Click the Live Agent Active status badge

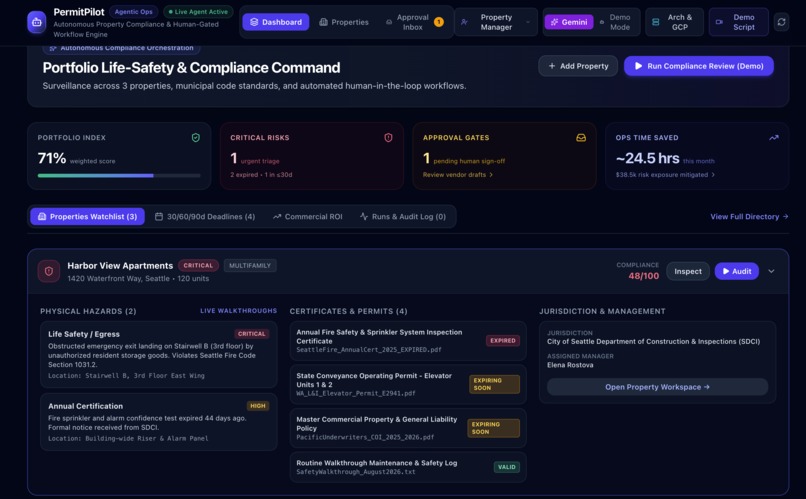point(198,12)
